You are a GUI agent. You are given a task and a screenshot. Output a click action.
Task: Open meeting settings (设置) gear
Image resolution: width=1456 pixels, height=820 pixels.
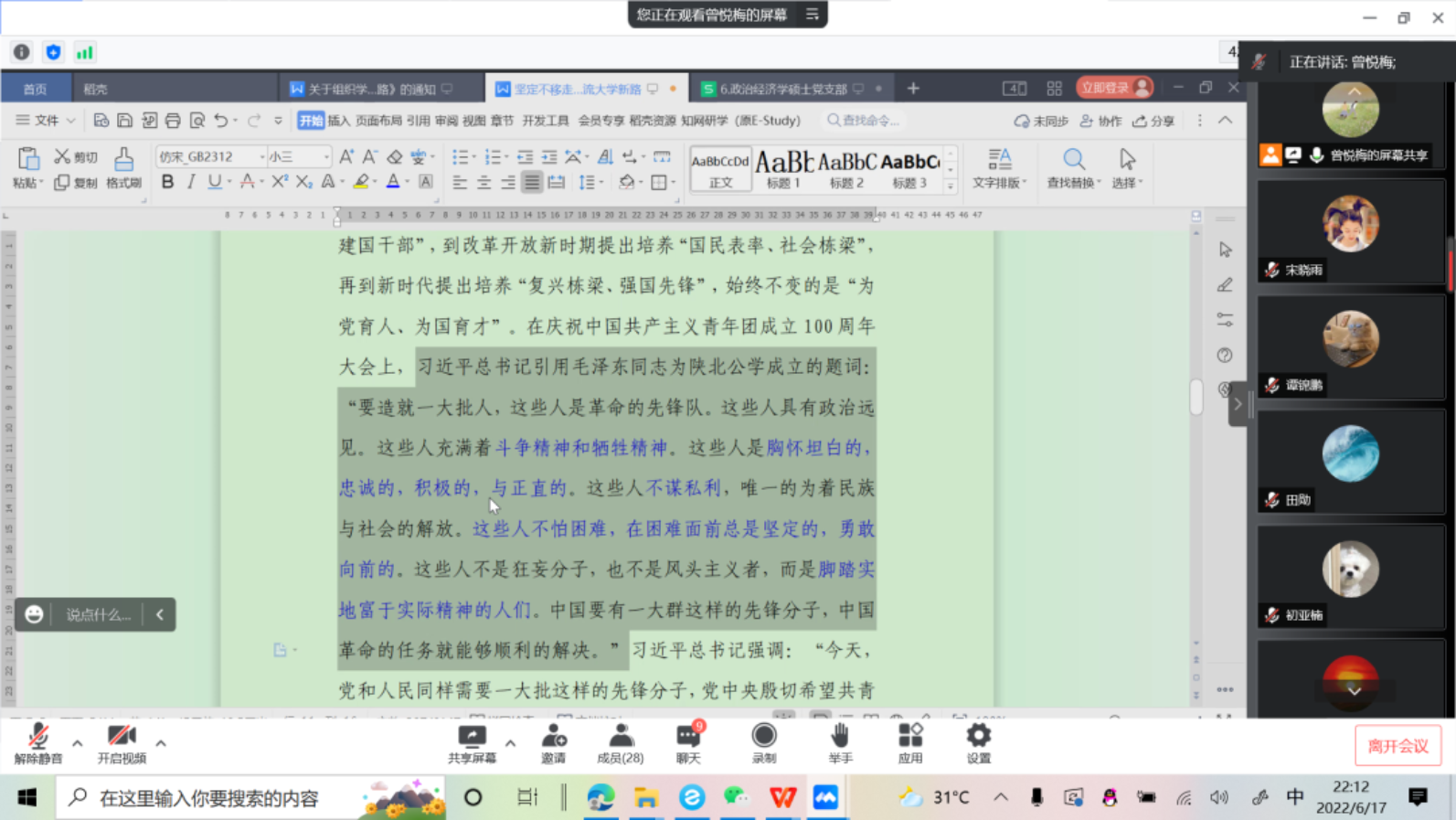point(978,743)
